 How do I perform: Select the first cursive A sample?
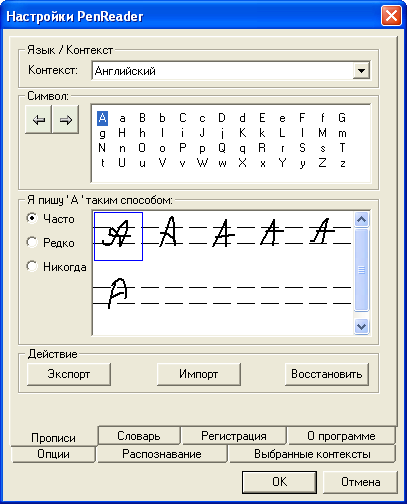(x=118, y=236)
